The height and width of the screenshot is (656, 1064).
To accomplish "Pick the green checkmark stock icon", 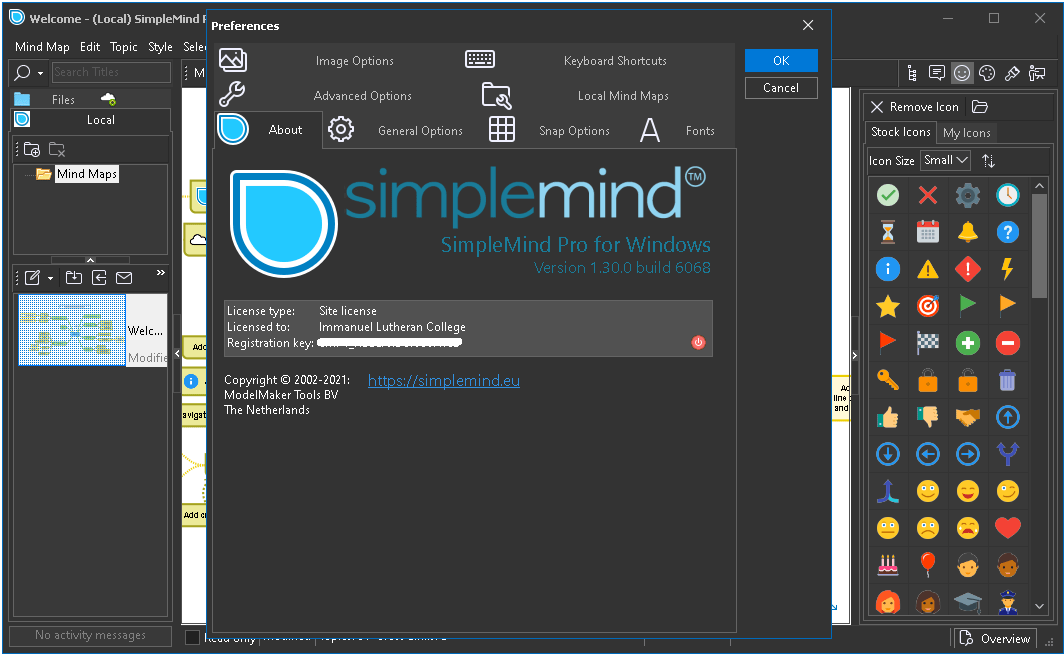I will (888, 195).
